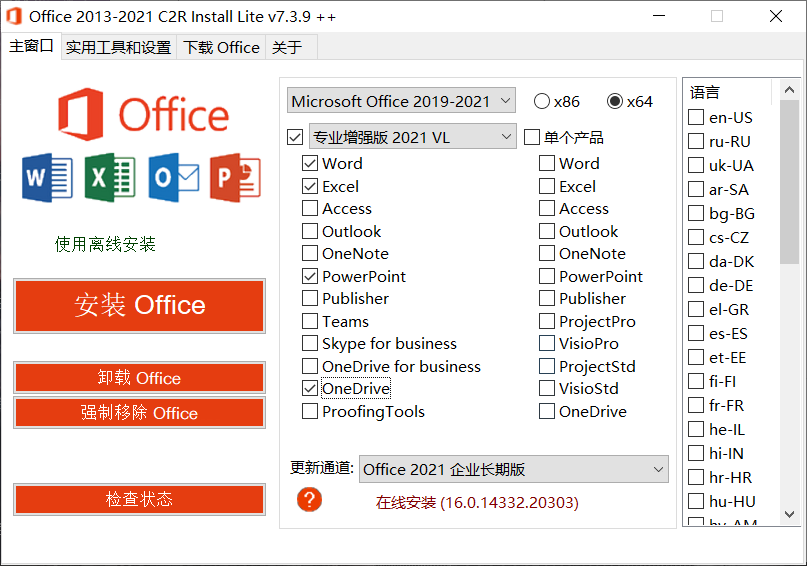This screenshot has height=566, width=807.
Task: Switch to the 主窗口 tab
Action: tap(31, 46)
